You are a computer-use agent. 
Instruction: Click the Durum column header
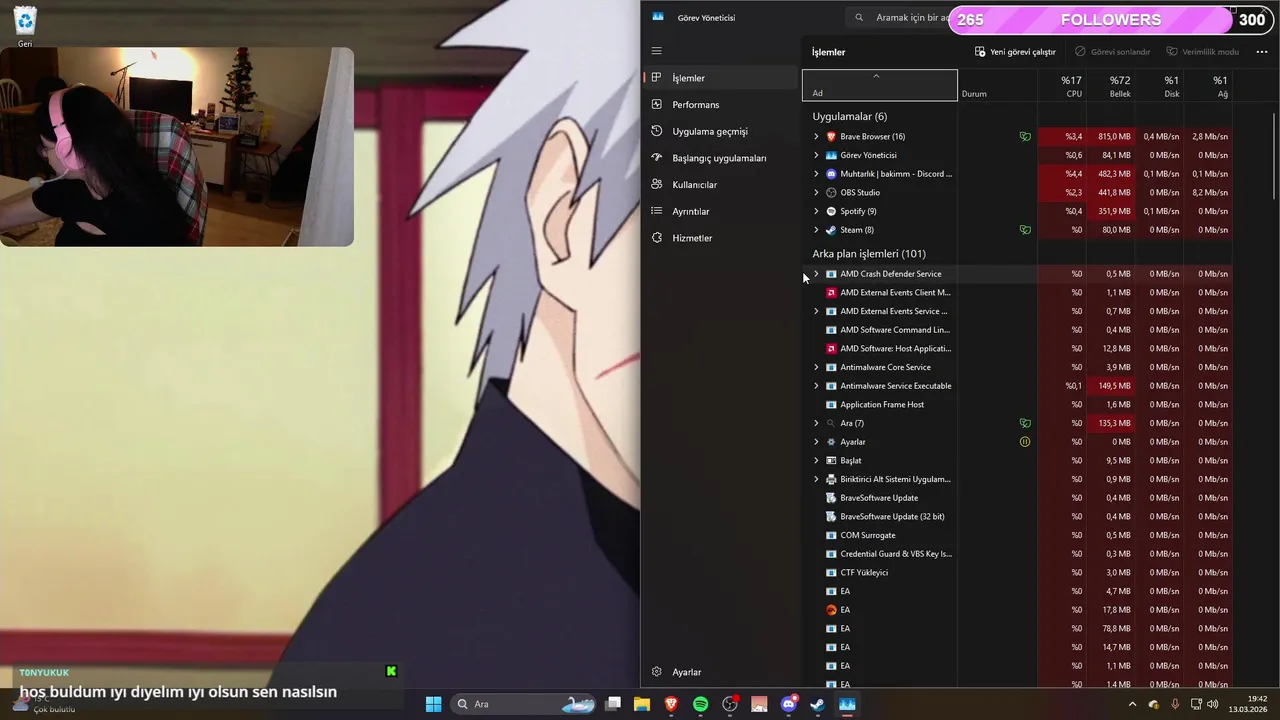tap(997, 85)
